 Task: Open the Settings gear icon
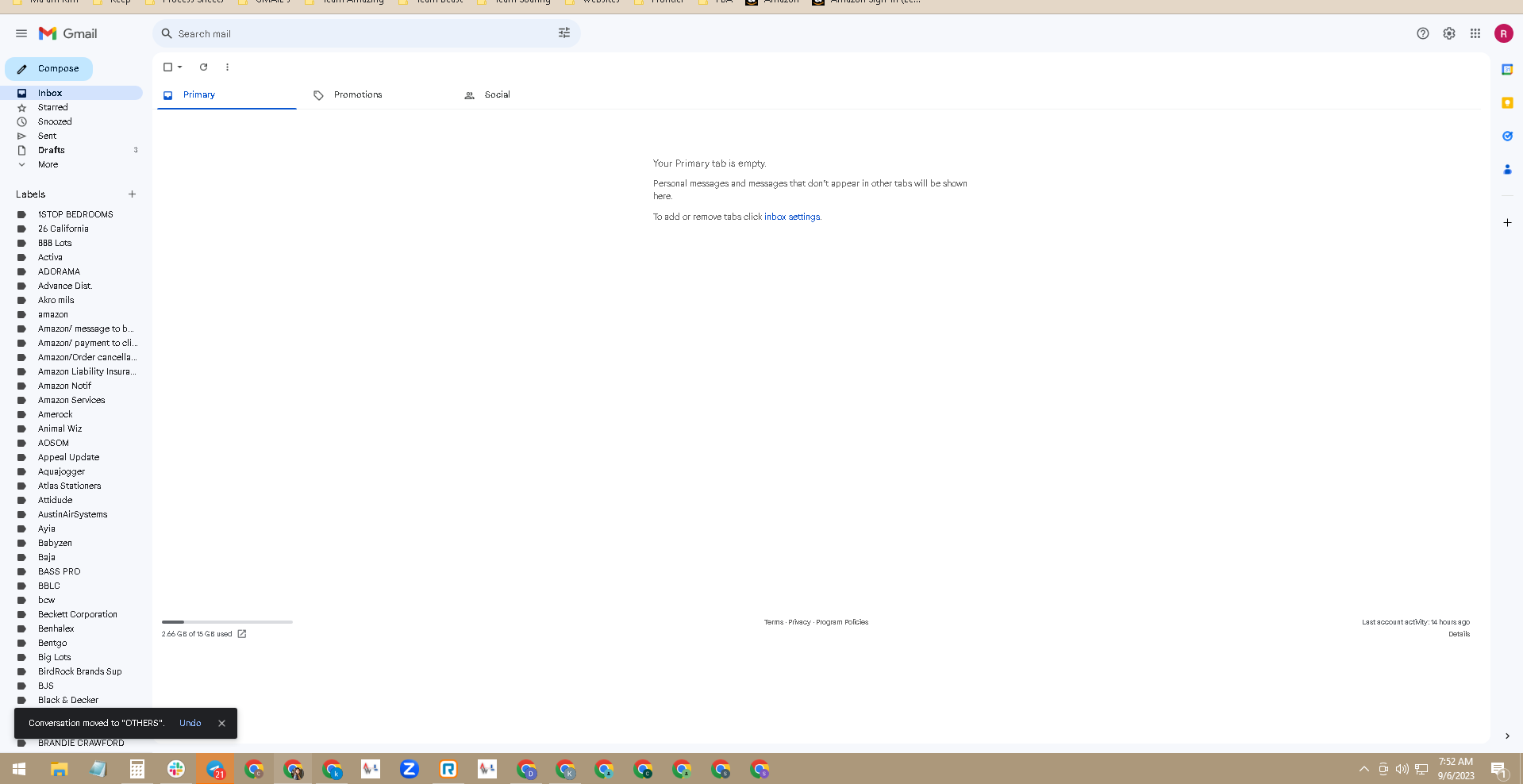pos(1449,33)
